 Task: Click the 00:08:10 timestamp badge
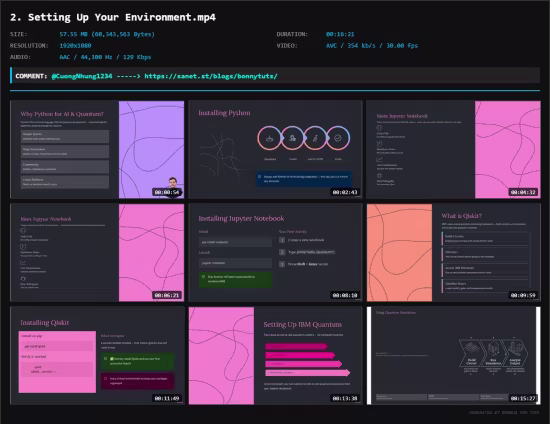pos(345,295)
